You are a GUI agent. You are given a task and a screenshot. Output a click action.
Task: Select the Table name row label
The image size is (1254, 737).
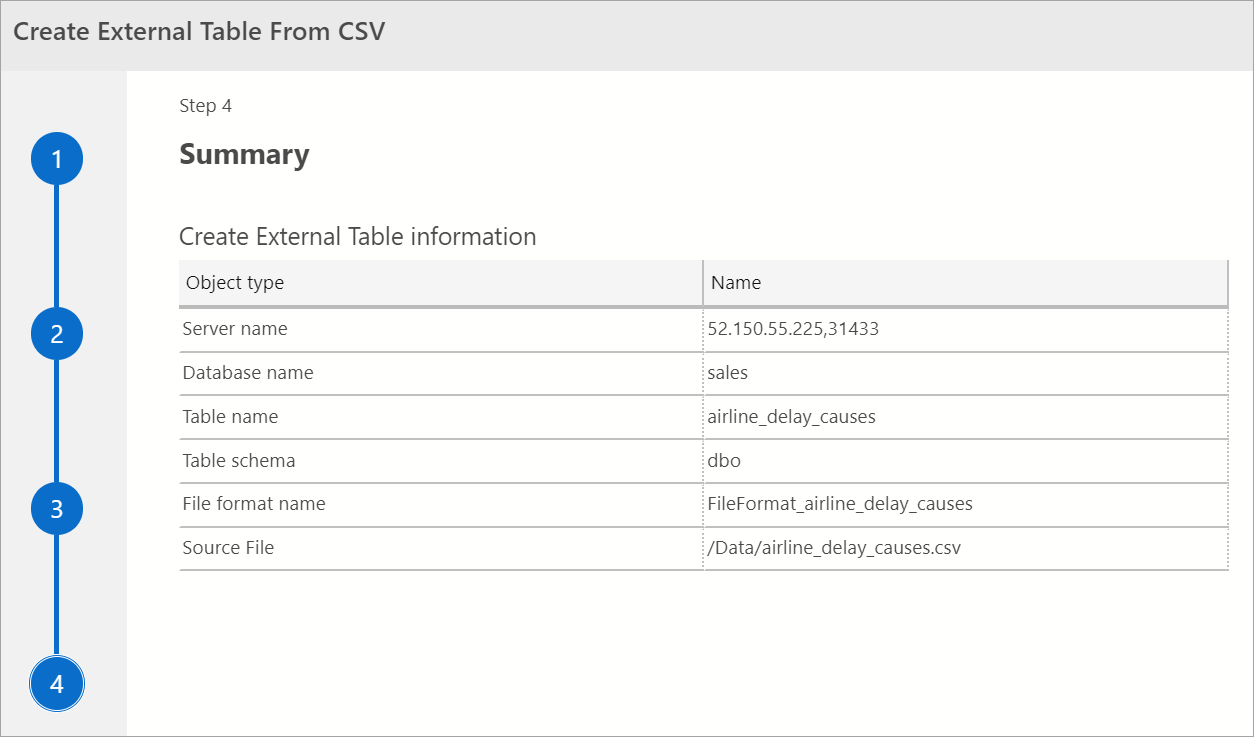click(230, 417)
